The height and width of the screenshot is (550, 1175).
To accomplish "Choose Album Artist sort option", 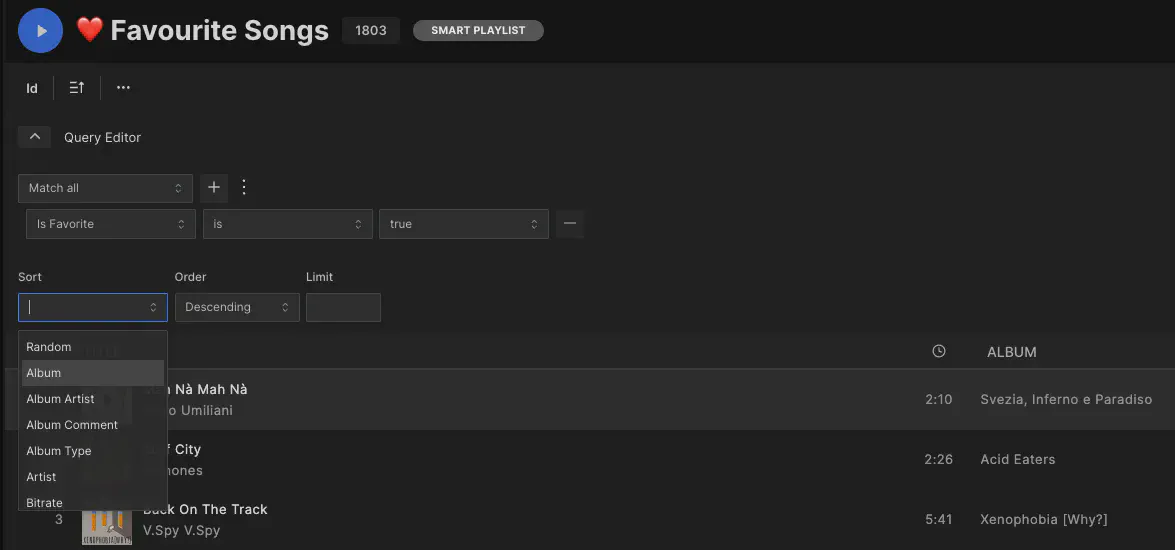I will pyautogui.click(x=60, y=399).
